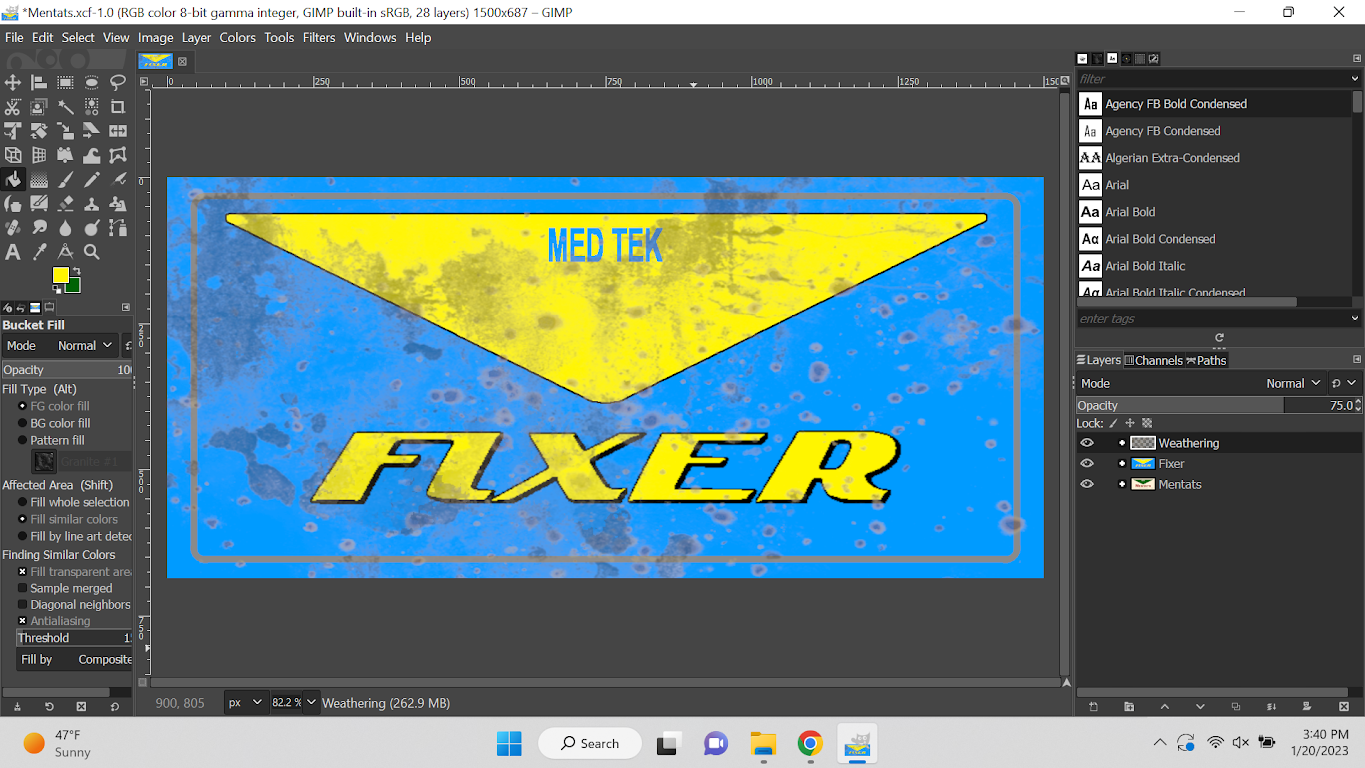1365x768 pixels.
Task: Create a new layer group
Action: click(x=1129, y=706)
